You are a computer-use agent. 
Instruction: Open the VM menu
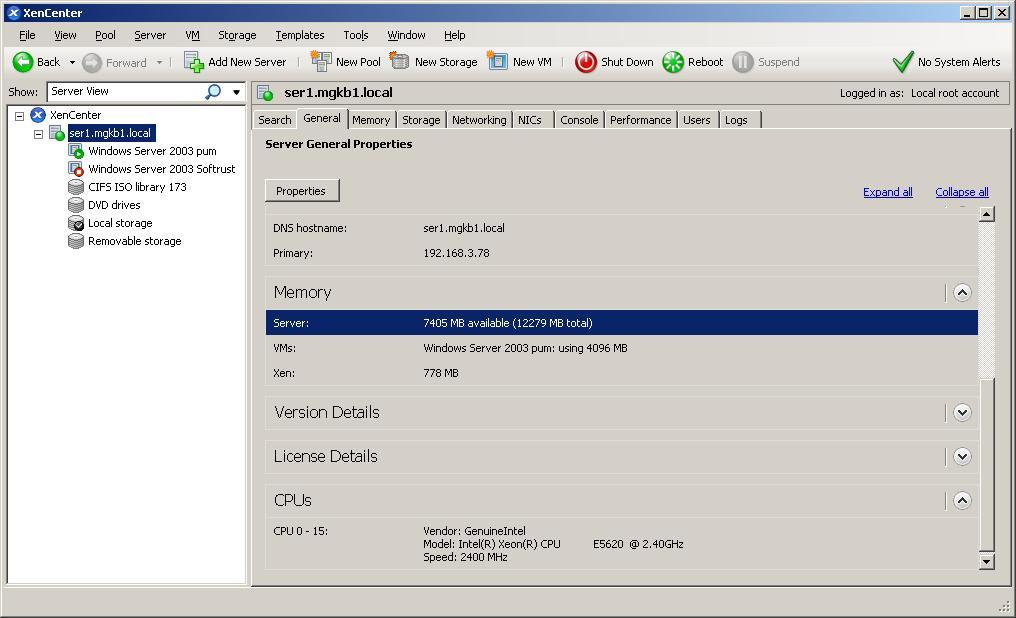pos(192,35)
